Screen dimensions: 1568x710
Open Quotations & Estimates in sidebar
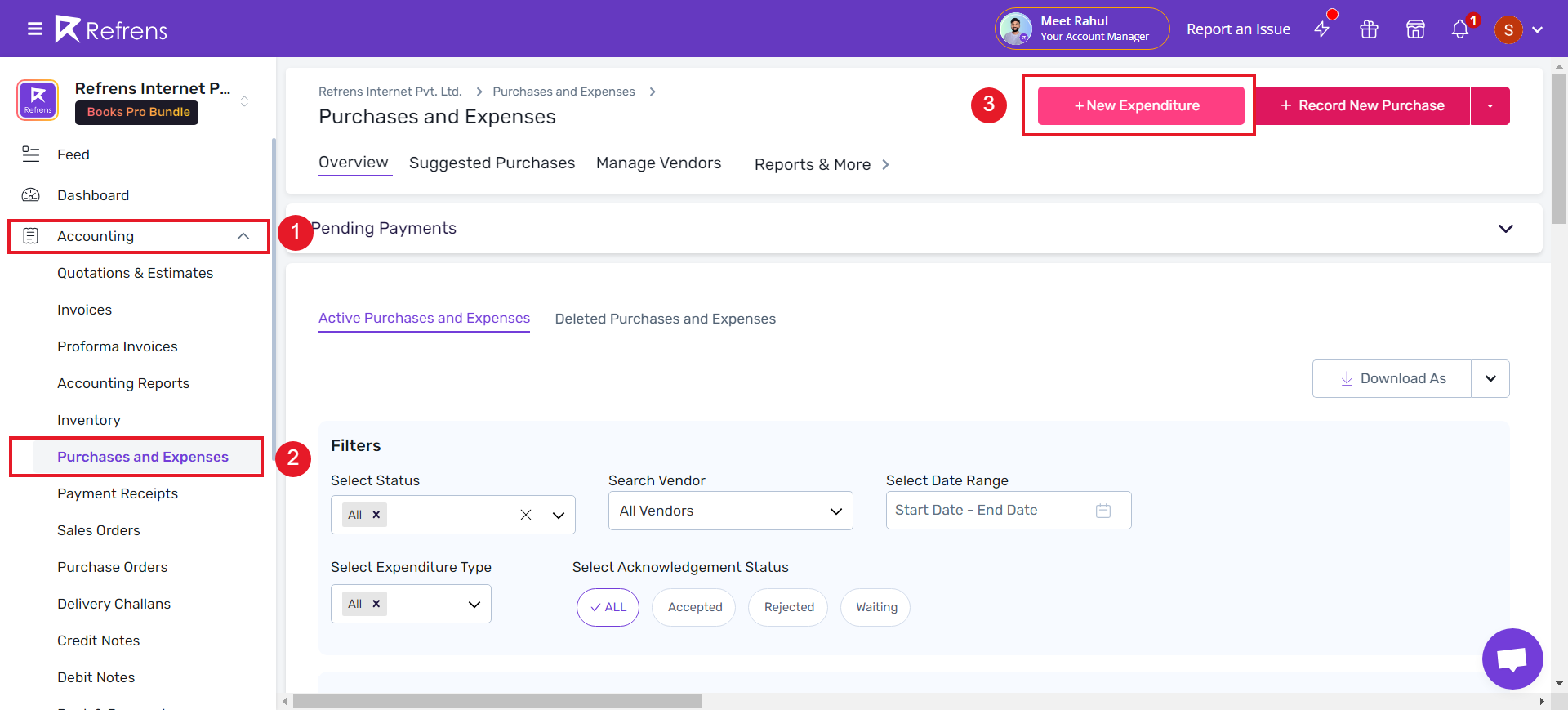135,273
